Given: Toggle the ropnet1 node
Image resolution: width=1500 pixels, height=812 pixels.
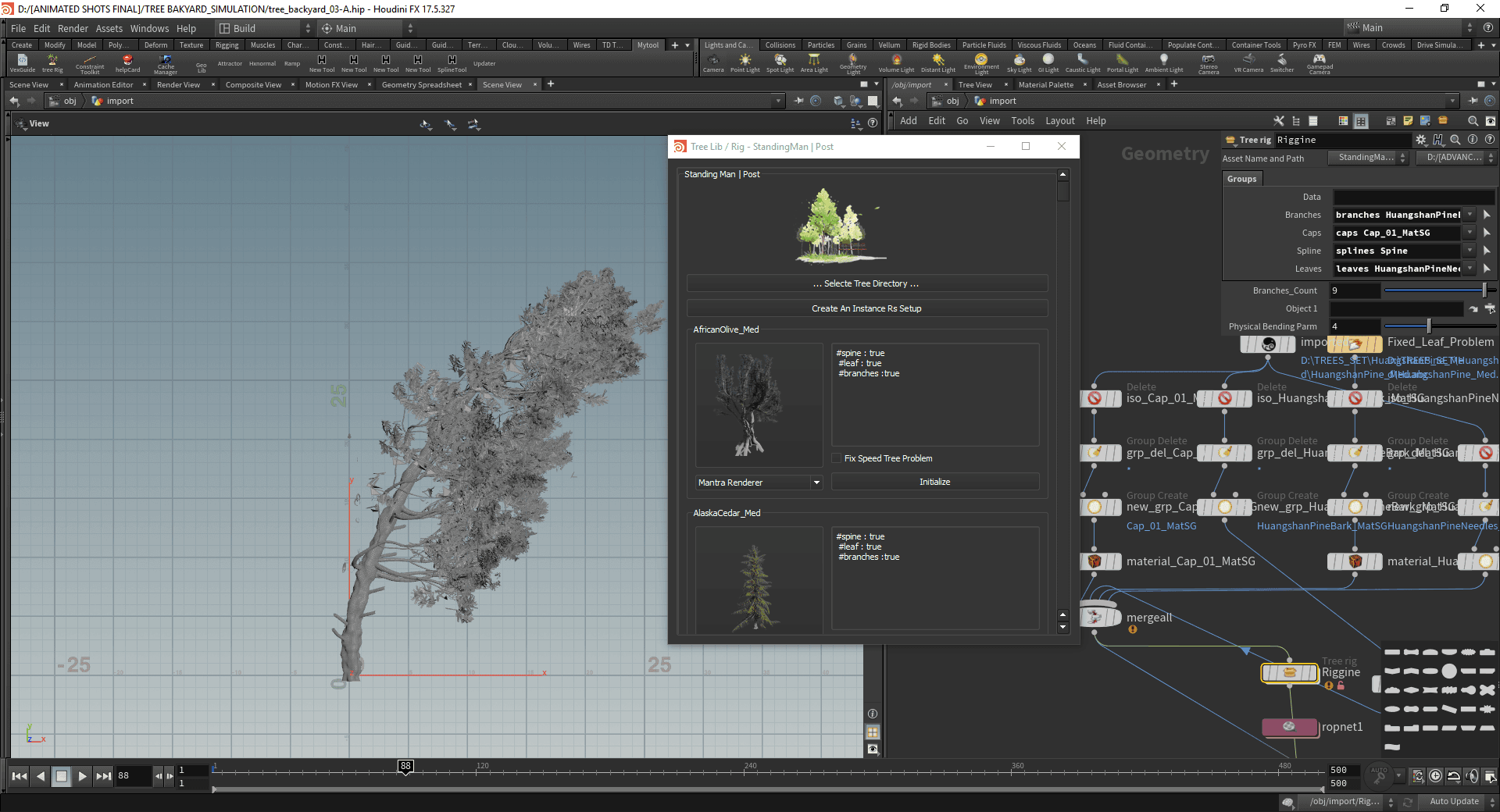Looking at the screenshot, I should tap(1289, 727).
